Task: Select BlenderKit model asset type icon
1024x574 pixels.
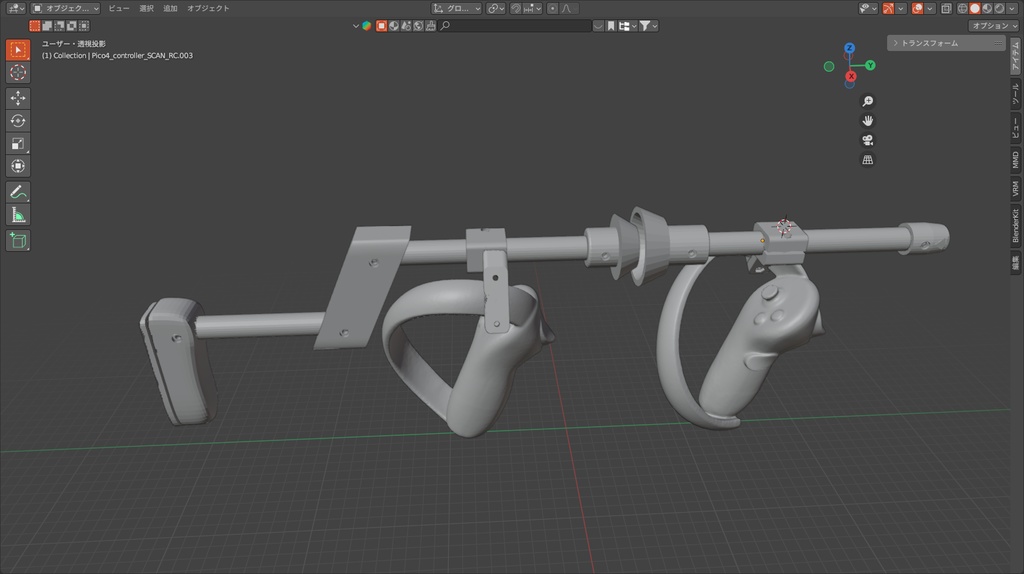Action: [x=381, y=26]
